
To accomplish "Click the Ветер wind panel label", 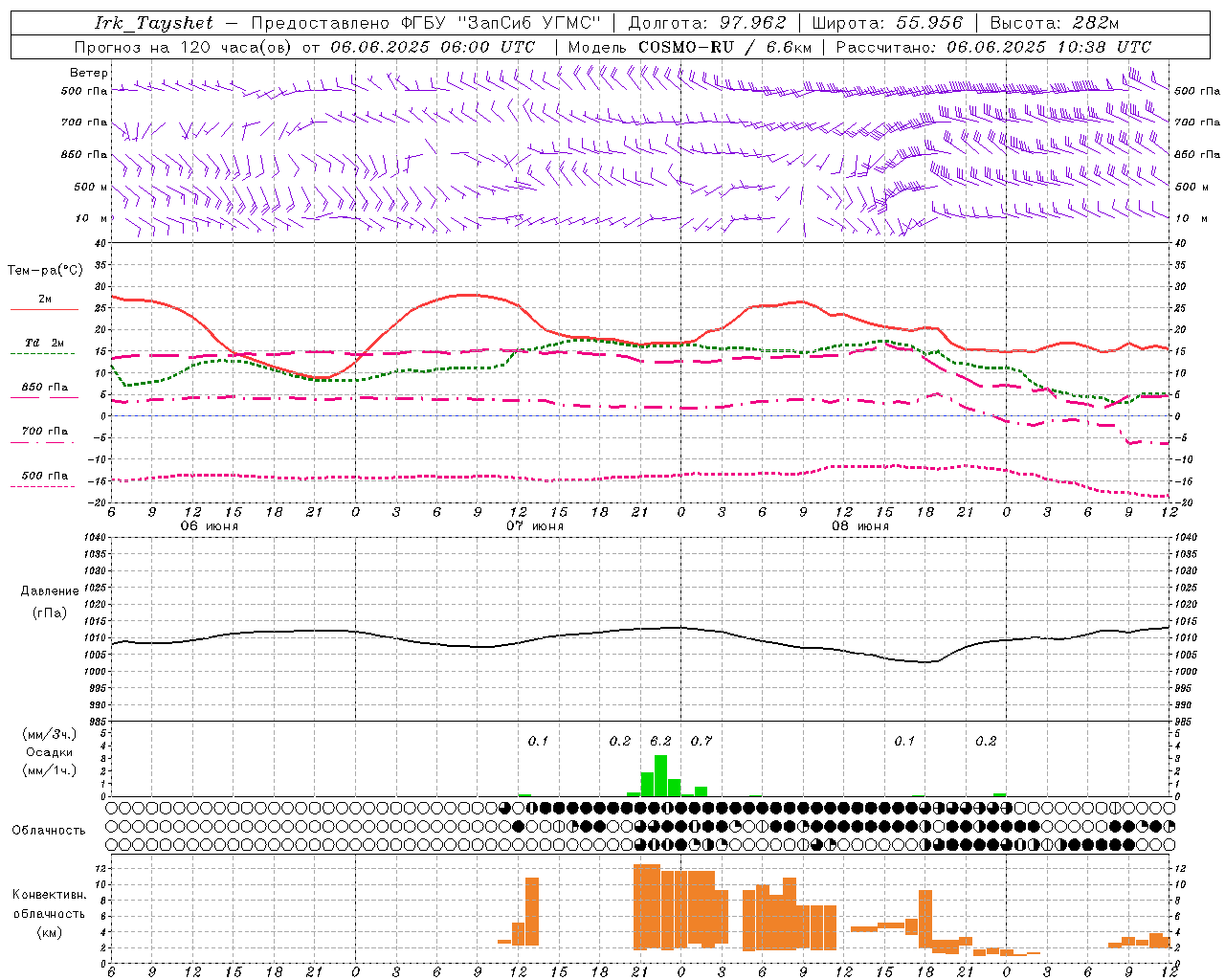I will coord(88,73).
